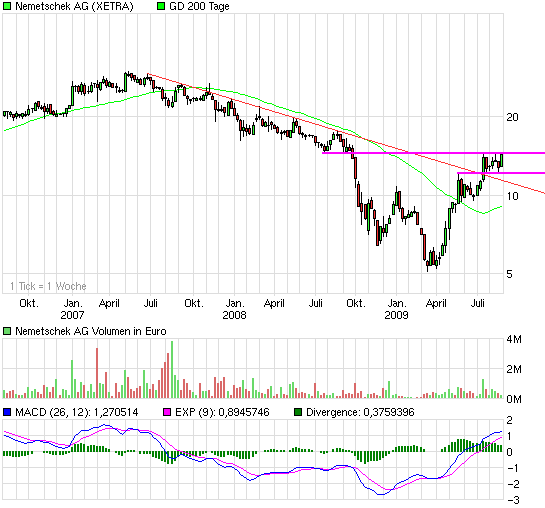Screen dimensions: 545x508
Task: Click the magenta EXP (9) legend swatch
Action: point(167,412)
